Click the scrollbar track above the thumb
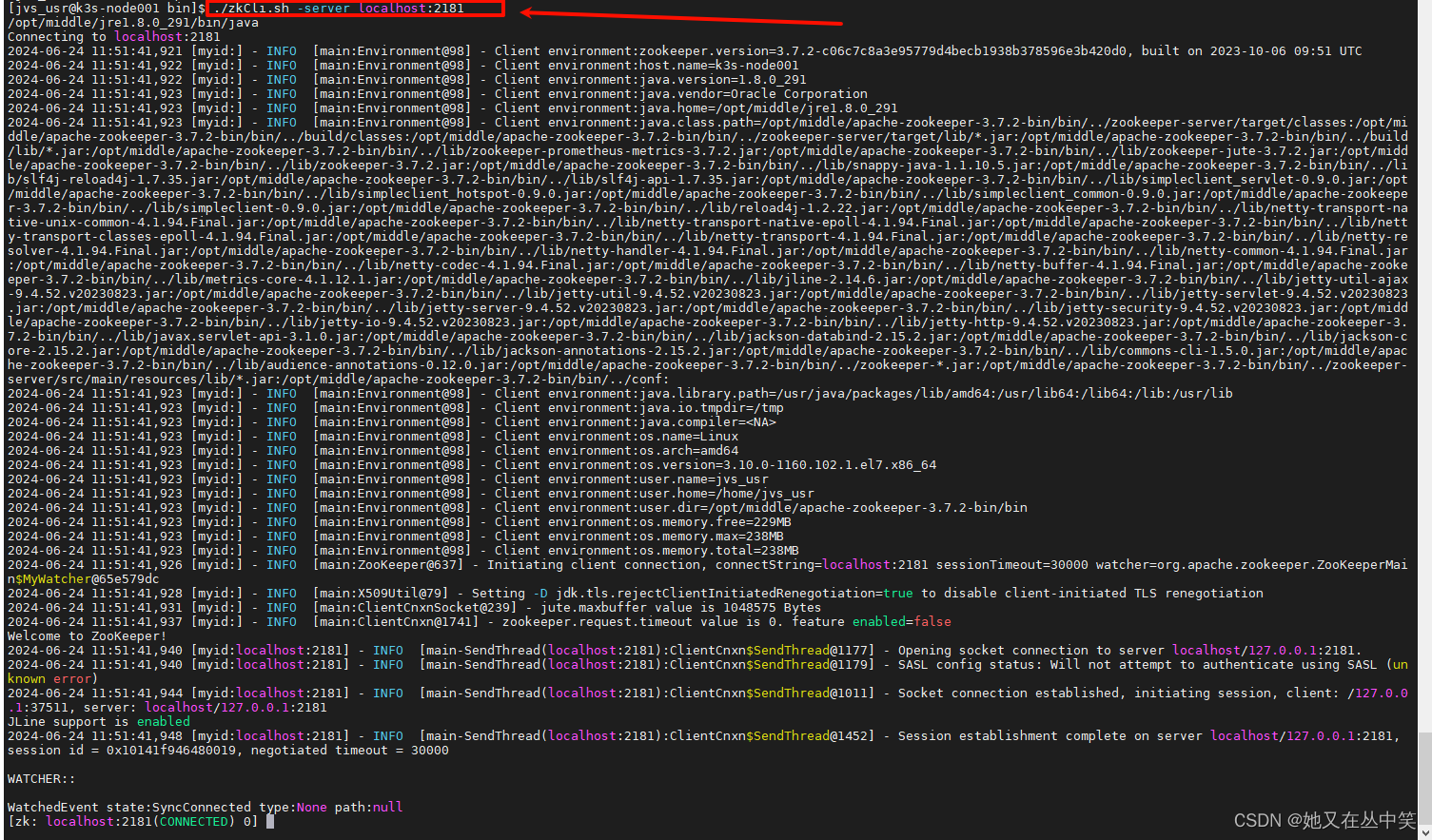The image size is (1432, 840). 1424,366
